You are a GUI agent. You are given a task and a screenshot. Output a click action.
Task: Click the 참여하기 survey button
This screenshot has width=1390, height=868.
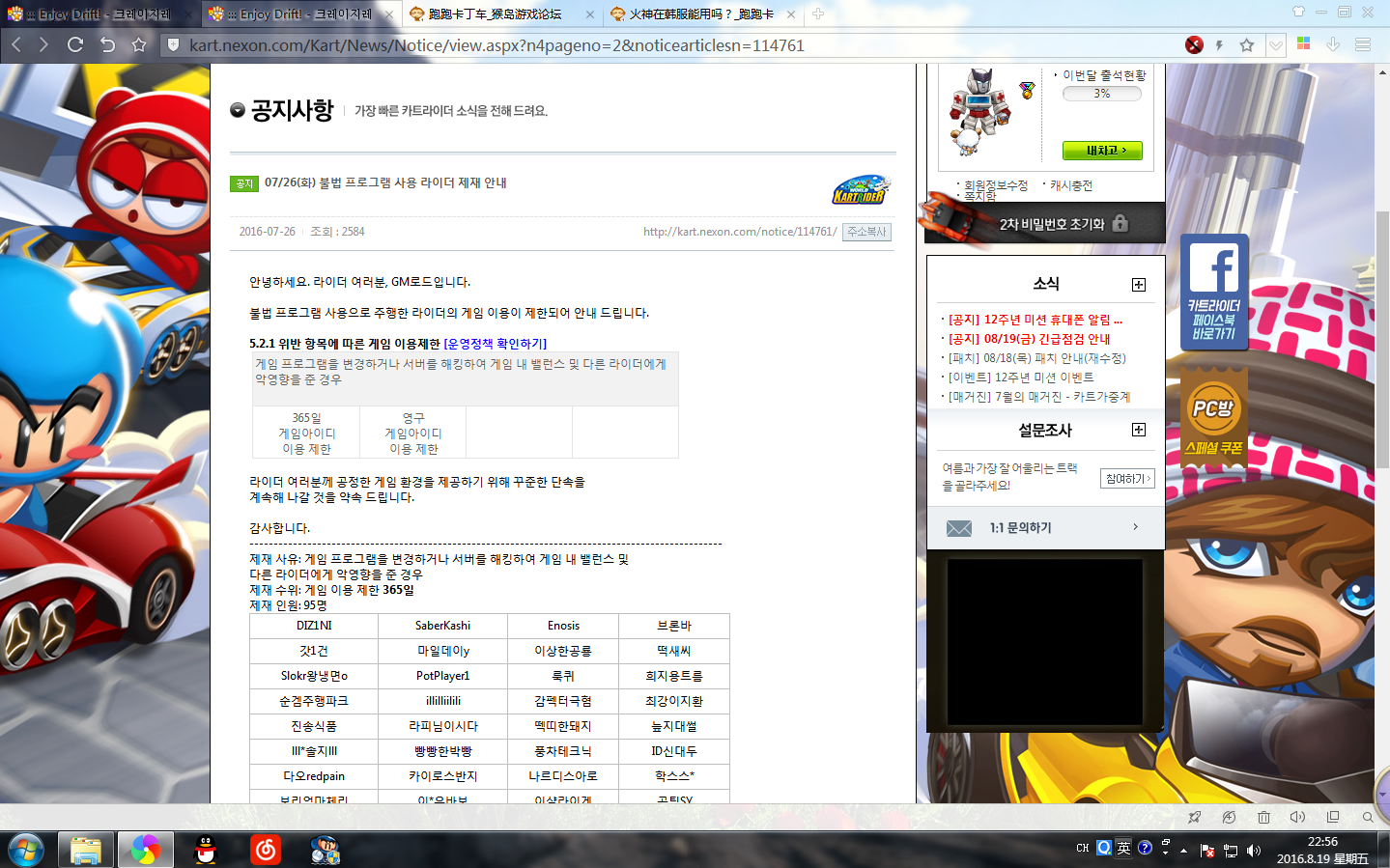click(x=1127, y=479)
